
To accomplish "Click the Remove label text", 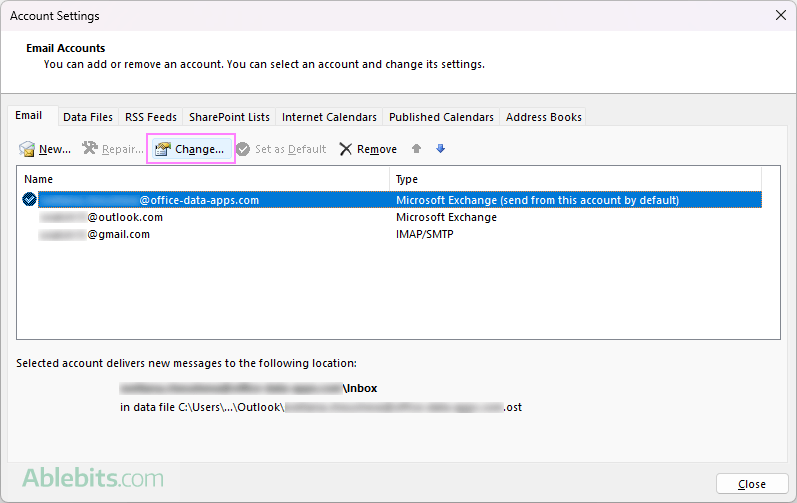I will [x=377, y=149].
